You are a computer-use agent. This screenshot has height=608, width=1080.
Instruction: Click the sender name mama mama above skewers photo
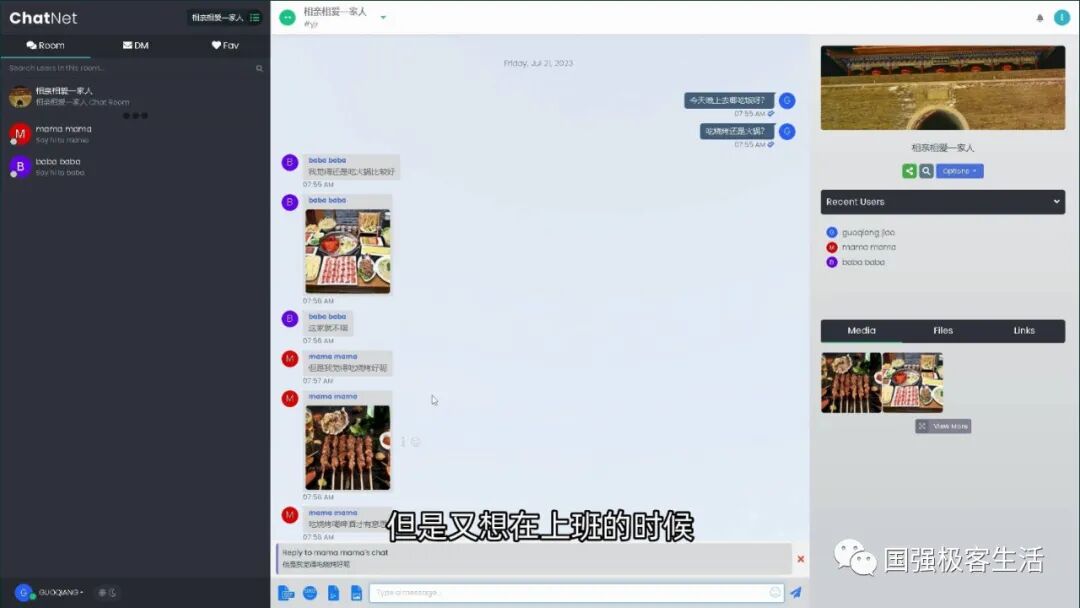coord(333,397)
